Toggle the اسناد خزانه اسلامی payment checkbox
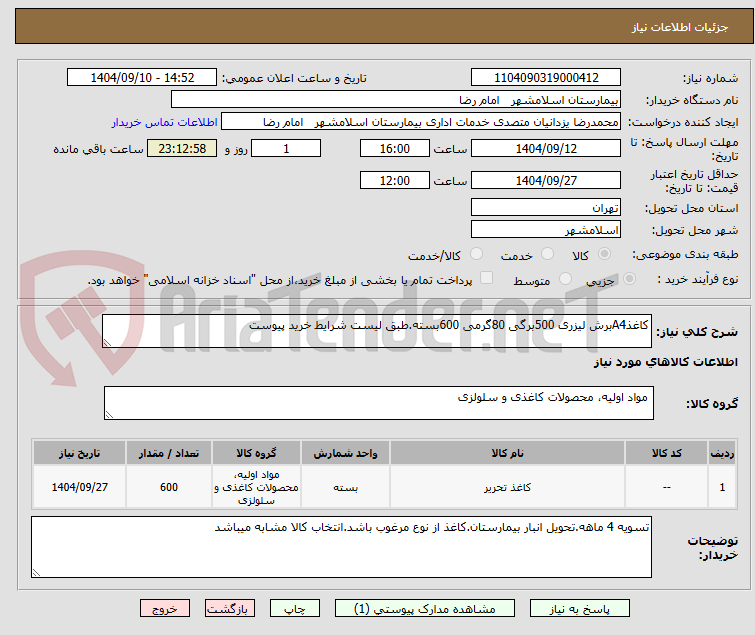The image size is (755, 635). pyautogui.click(x=487, y=278)
